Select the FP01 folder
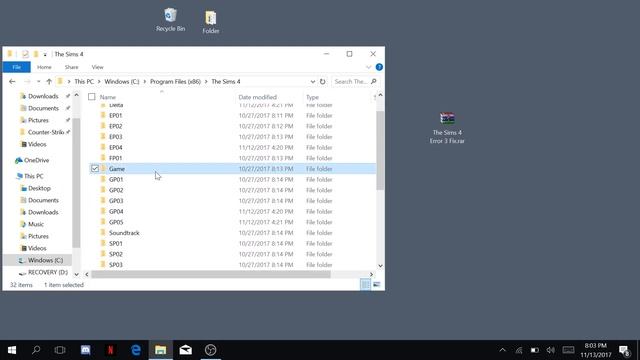Viewport: 640px width, 360px height. pos(116,158)
